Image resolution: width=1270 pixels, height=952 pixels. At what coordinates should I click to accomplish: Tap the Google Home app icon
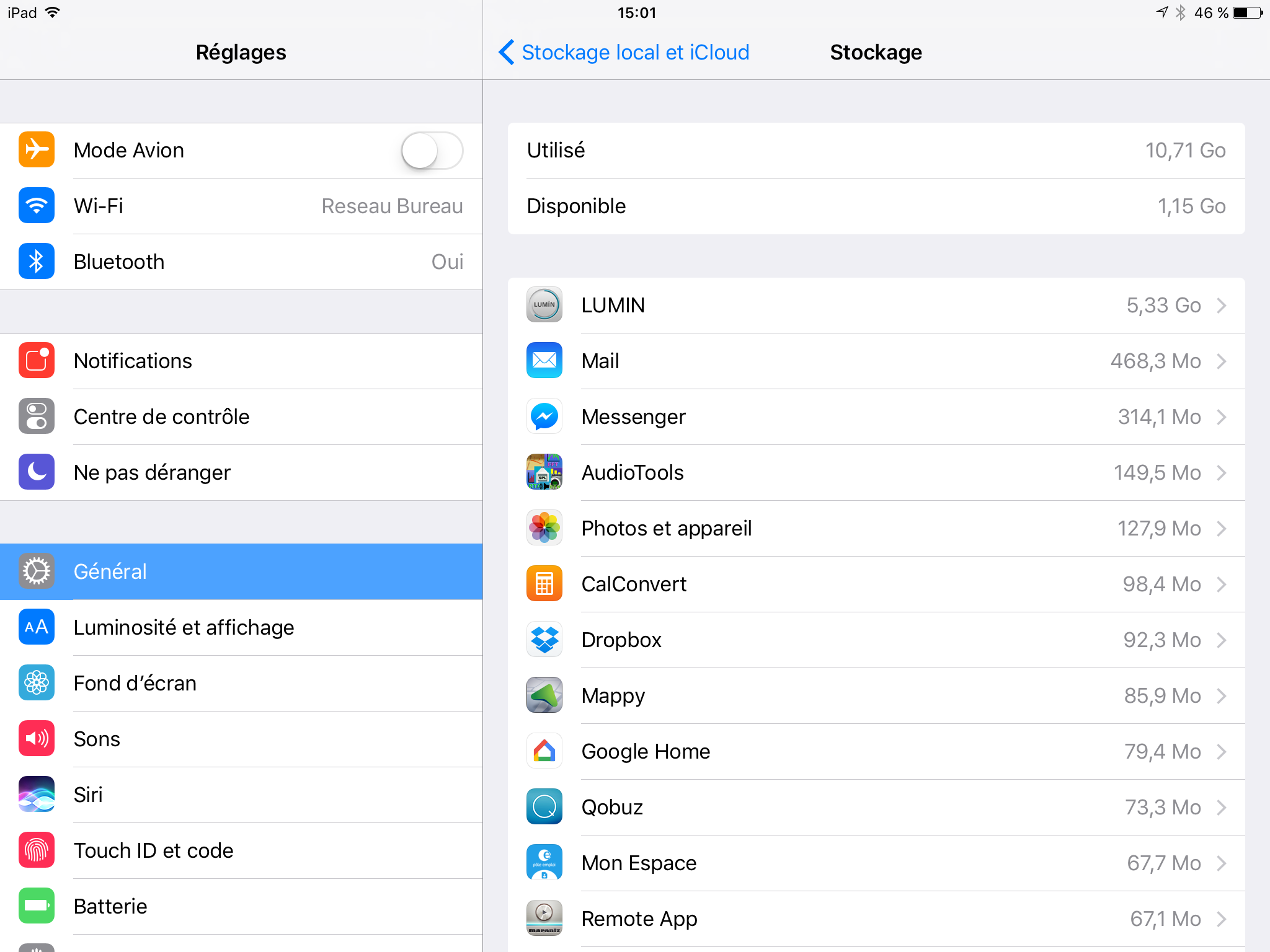tap(544, 751)
